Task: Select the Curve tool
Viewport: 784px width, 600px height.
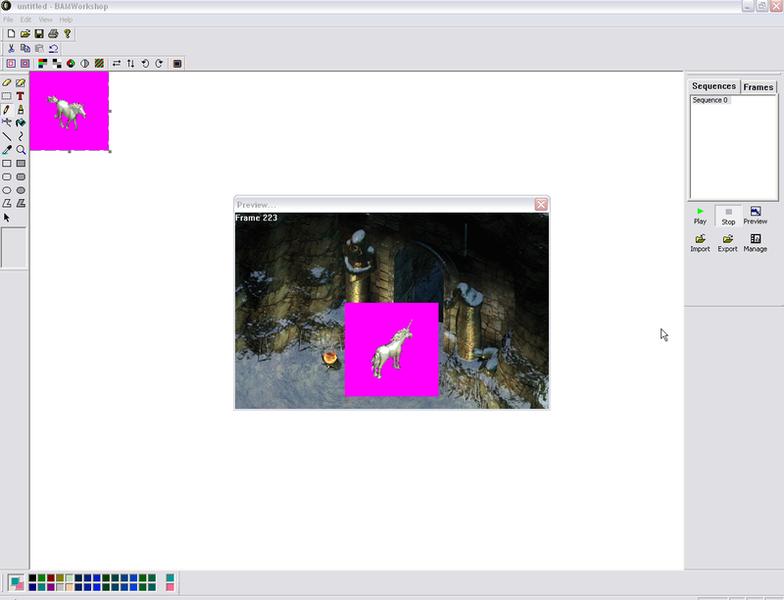Action: tap(20, 136)
